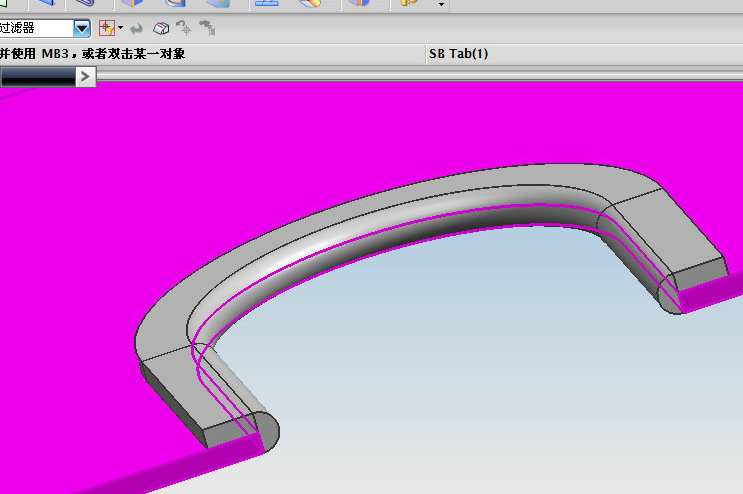
Task: Click the crosshair with curved arrow icon
Action: (x=184, y=28)
